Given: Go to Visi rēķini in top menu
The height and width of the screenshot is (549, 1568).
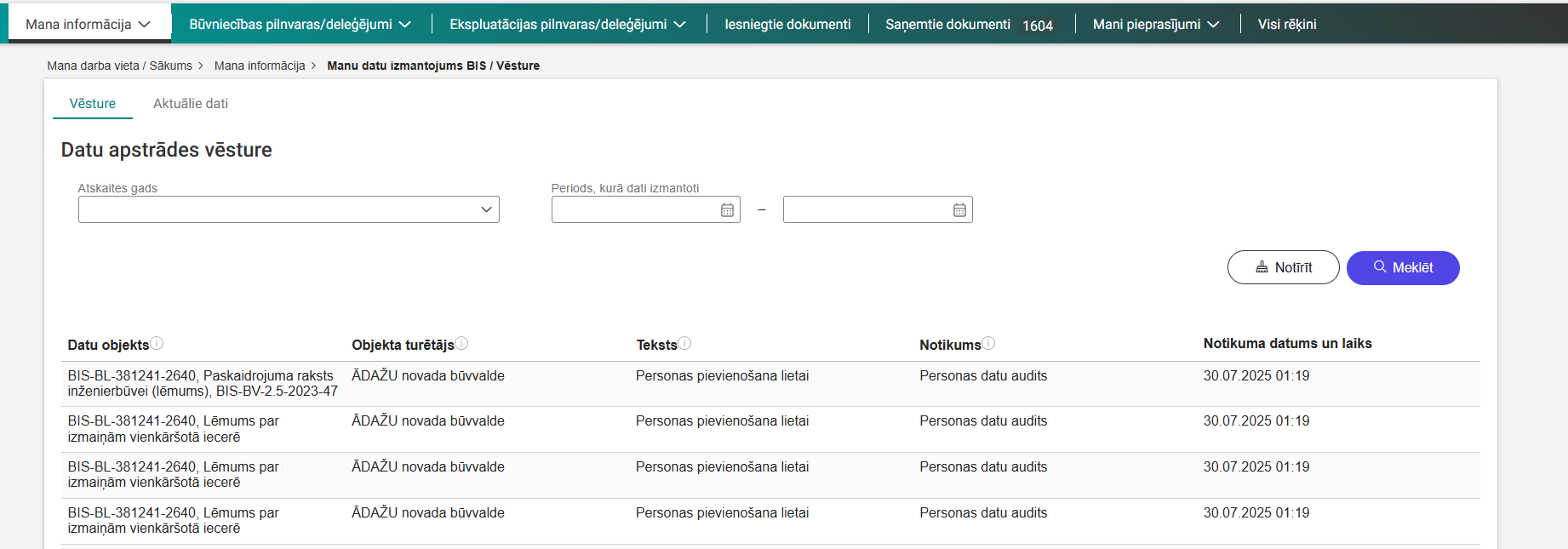Looking at the screenshot, I should click(x=1287, y=24).
